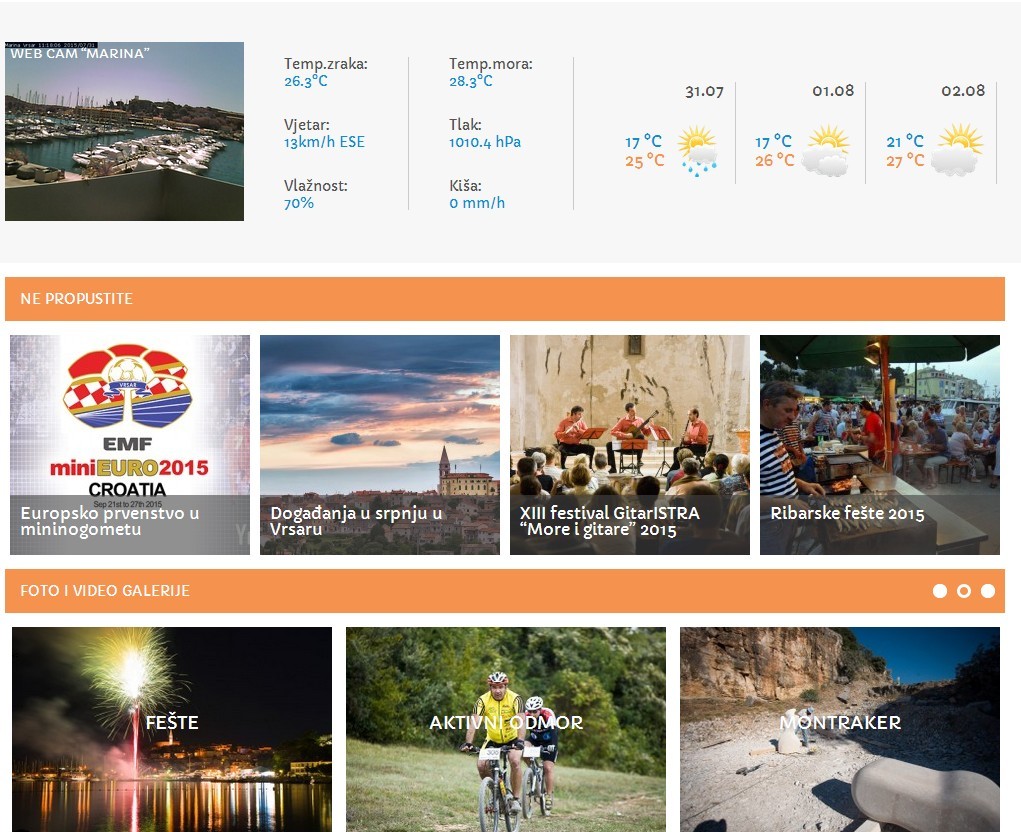1021x832 pixels.
Task: Click the Temp.zraka label
Action: 326,64
